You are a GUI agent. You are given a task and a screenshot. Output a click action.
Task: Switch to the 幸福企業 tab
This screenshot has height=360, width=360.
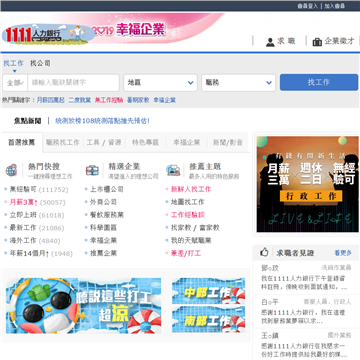coord(186,142)
